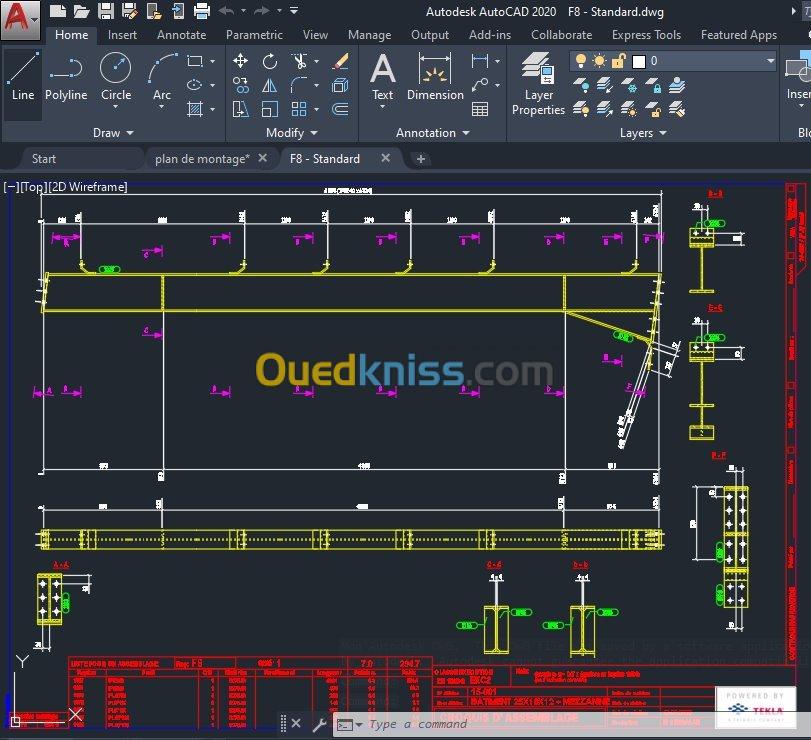811x740 pixels.
Task: Open the Start file tab
Action: [x=43, y=159]
